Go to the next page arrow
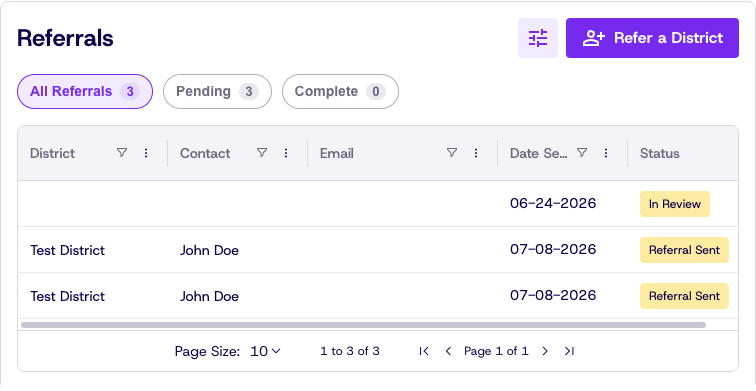 tap(545, 351)
